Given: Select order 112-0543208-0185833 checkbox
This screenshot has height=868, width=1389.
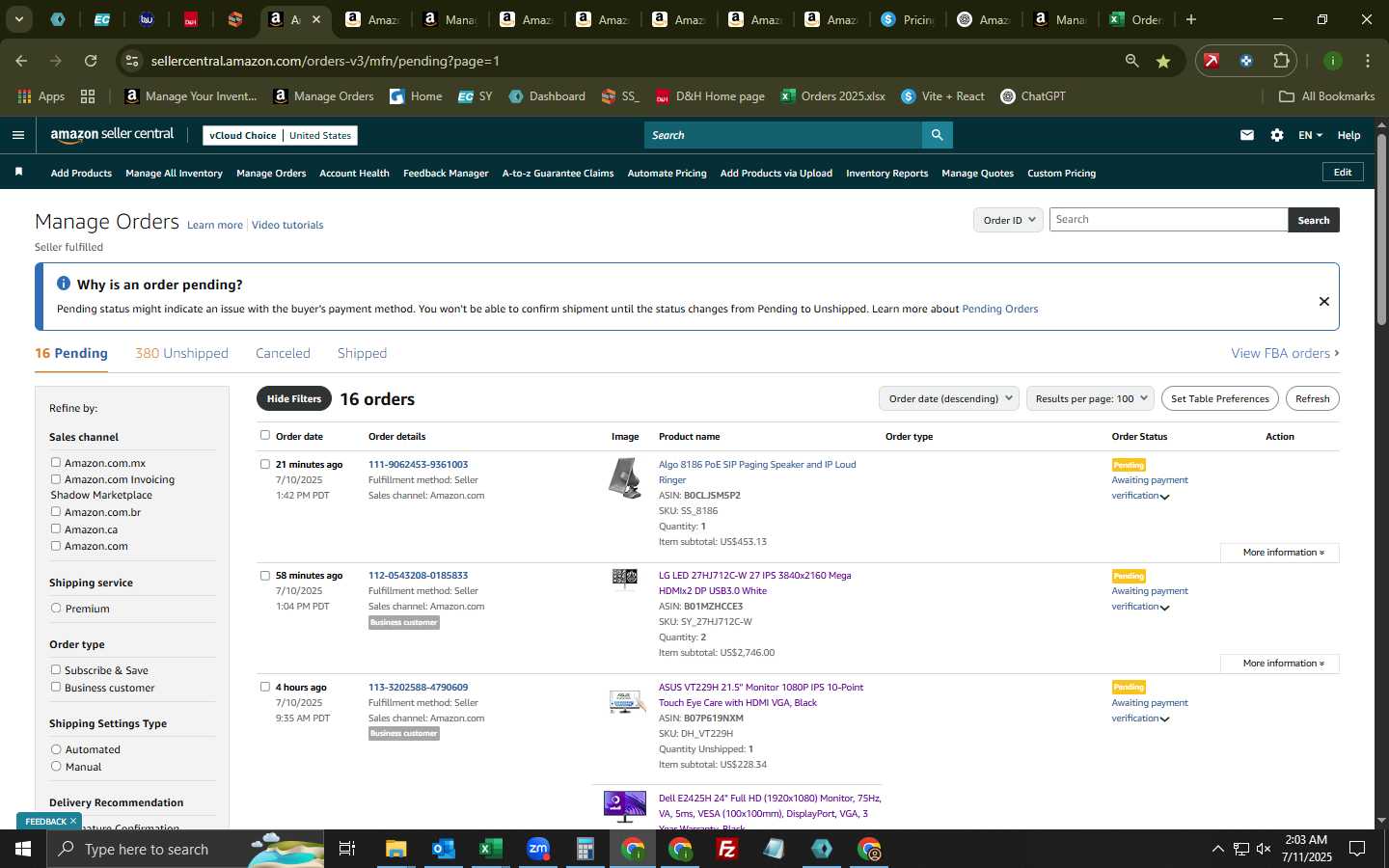Looking at the screenshot, I should point(265,576).
